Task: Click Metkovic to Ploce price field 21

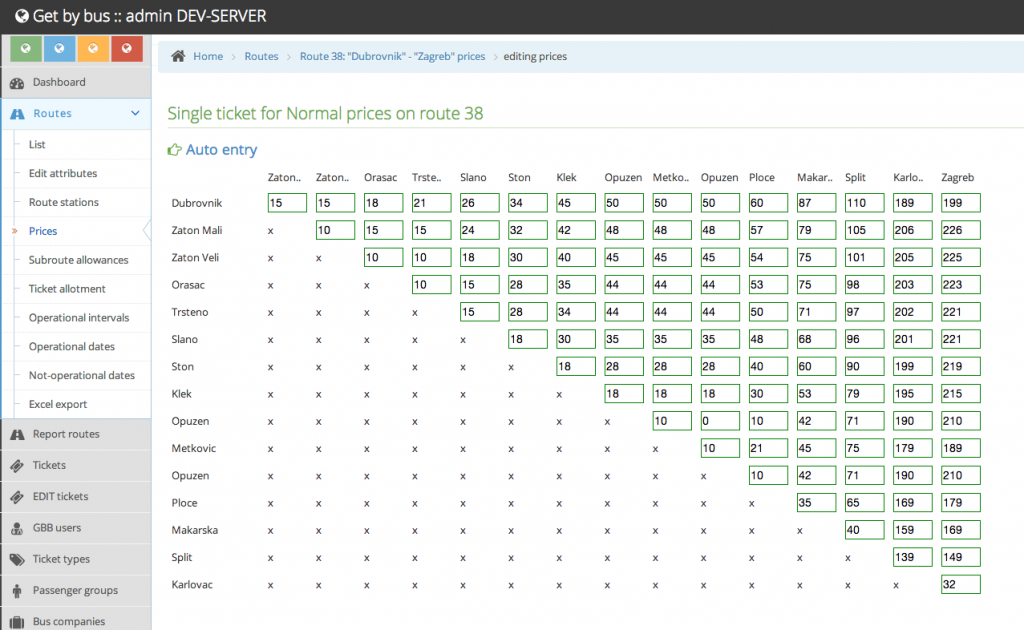Action: pyautogui.click(x=768, y=448)
